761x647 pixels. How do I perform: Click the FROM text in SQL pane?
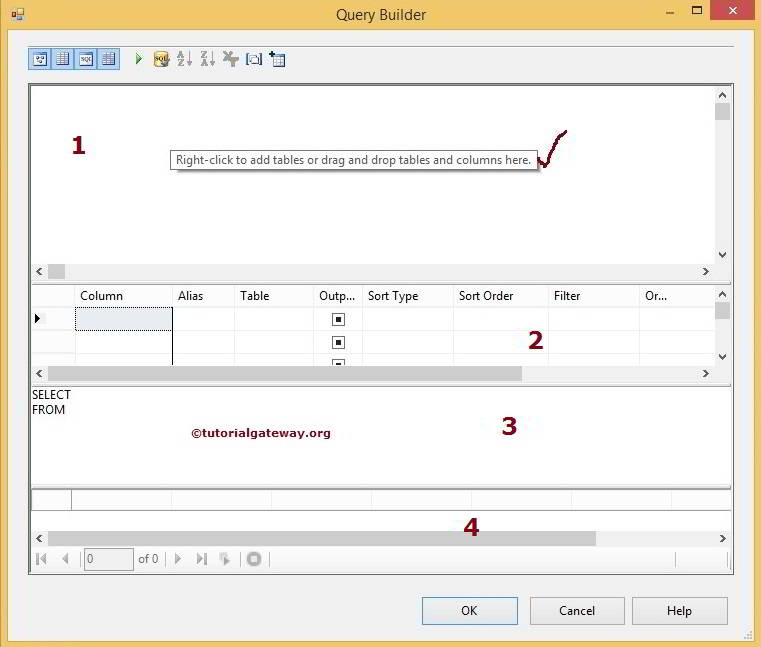[49, 410]
